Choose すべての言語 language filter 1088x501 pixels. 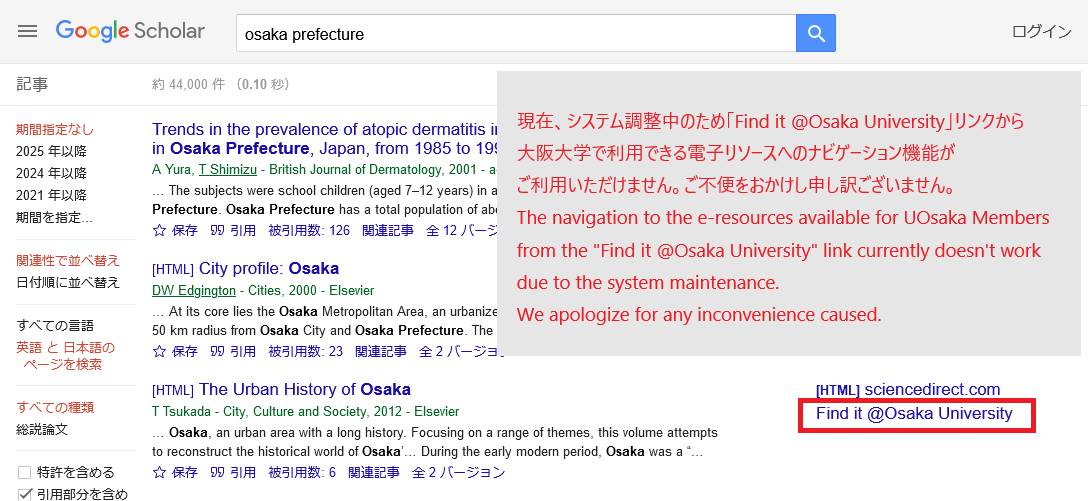click(55, 325)
